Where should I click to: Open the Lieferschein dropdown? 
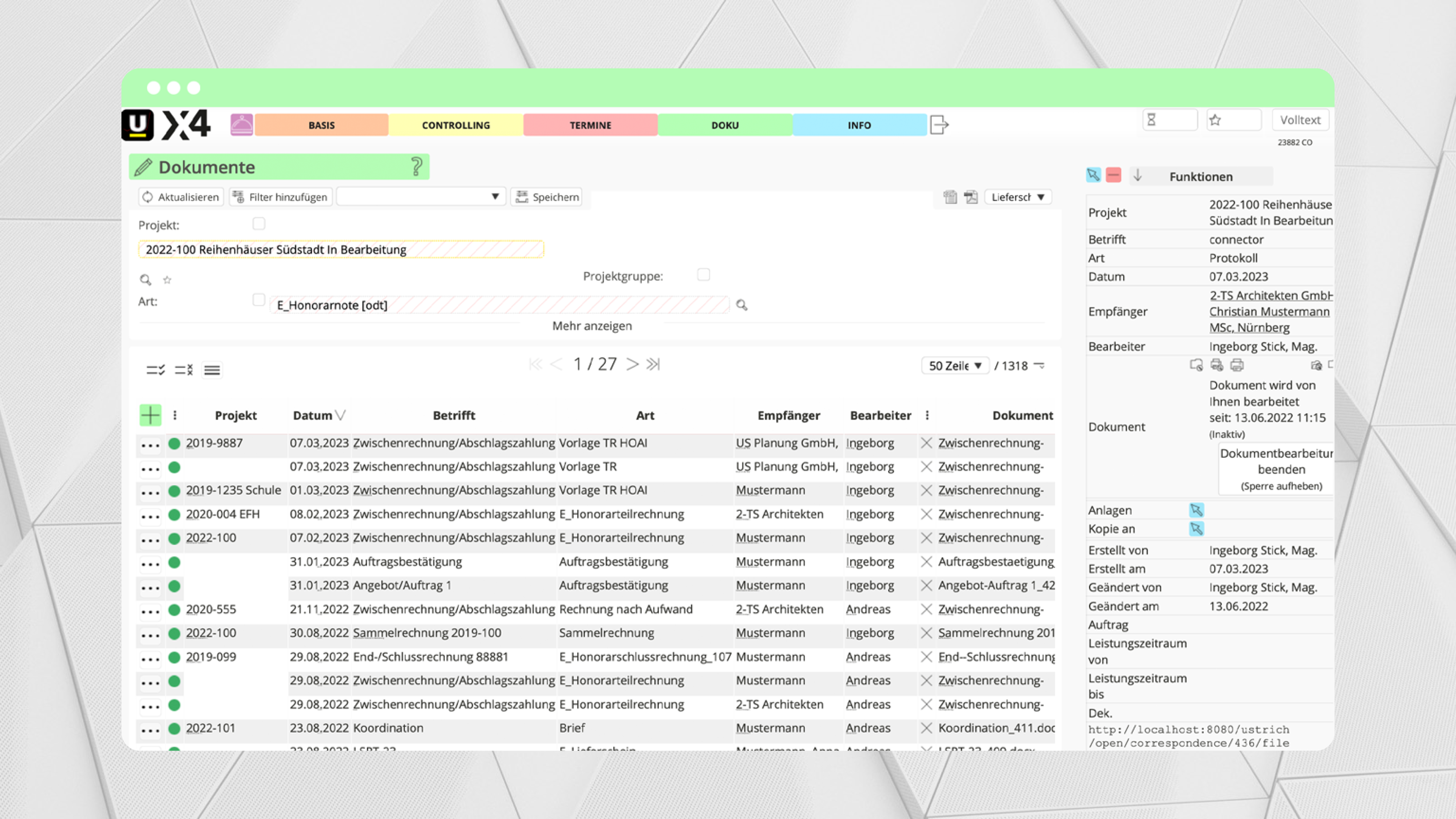pyautogui.click(x=1017, y=197)
